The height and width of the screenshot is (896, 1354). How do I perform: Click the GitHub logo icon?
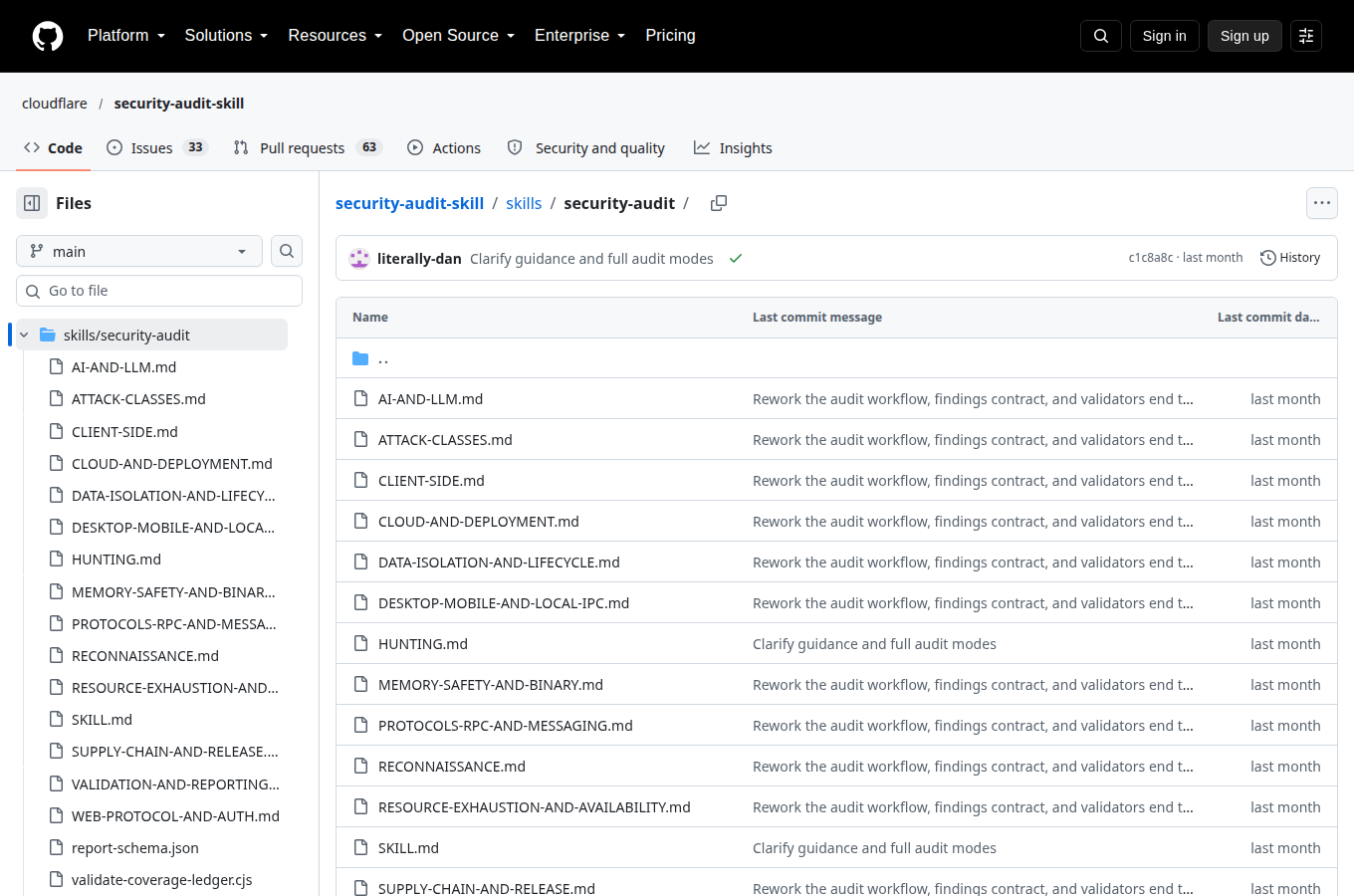click(x=48, y=36)
